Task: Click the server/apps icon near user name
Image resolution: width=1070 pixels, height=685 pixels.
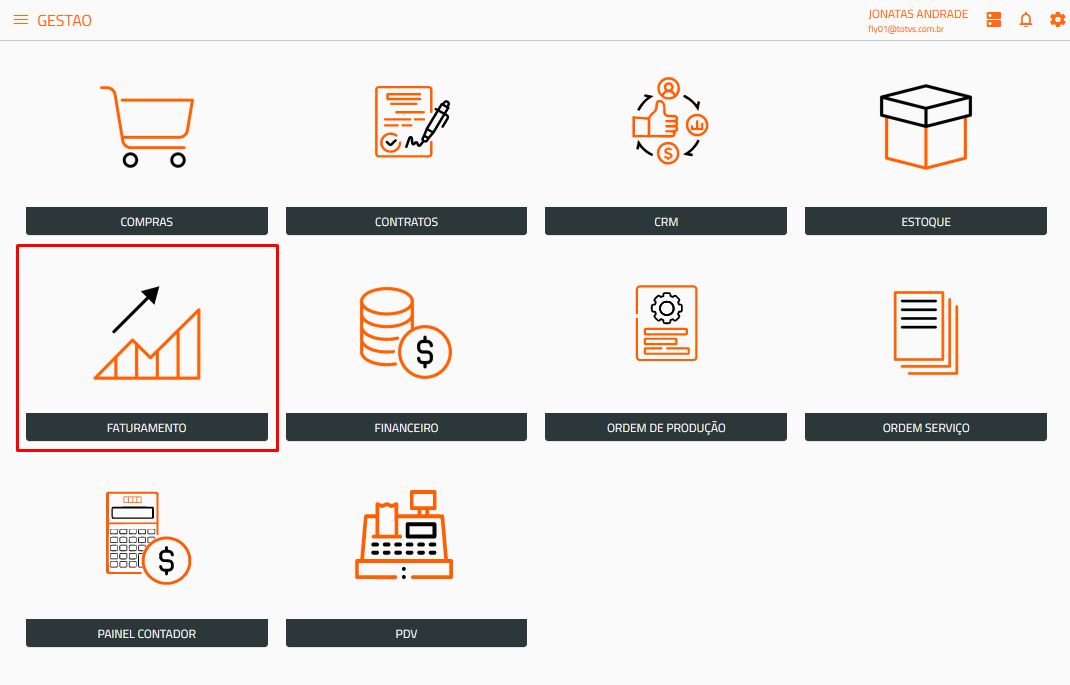Action: (x=994, y=20)
